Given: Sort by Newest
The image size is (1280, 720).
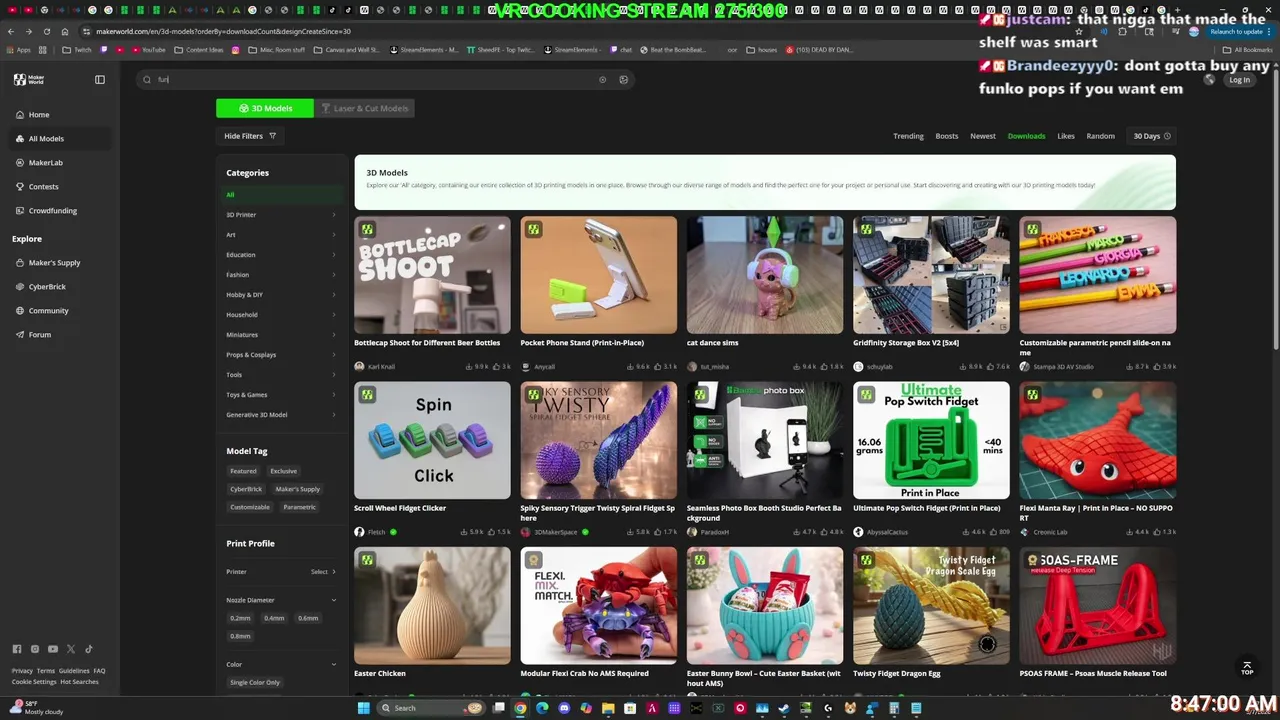Looking at the screenshot, I should (x=983, y=136).
